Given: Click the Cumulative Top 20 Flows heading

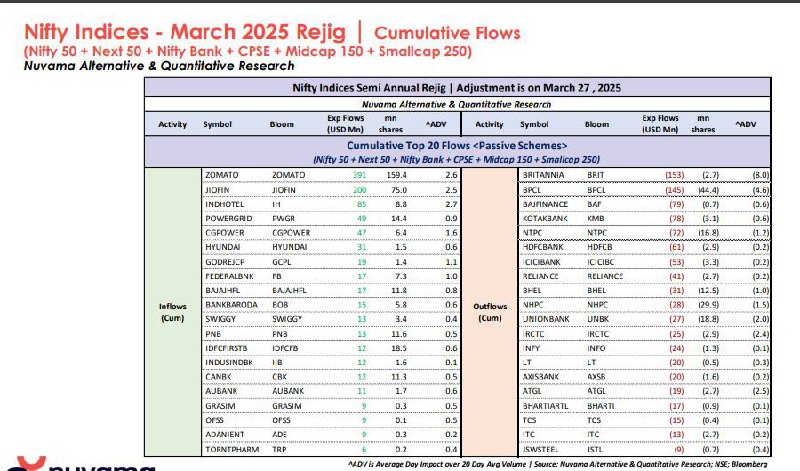Looking at the screenshot, I should pos(457,145).
